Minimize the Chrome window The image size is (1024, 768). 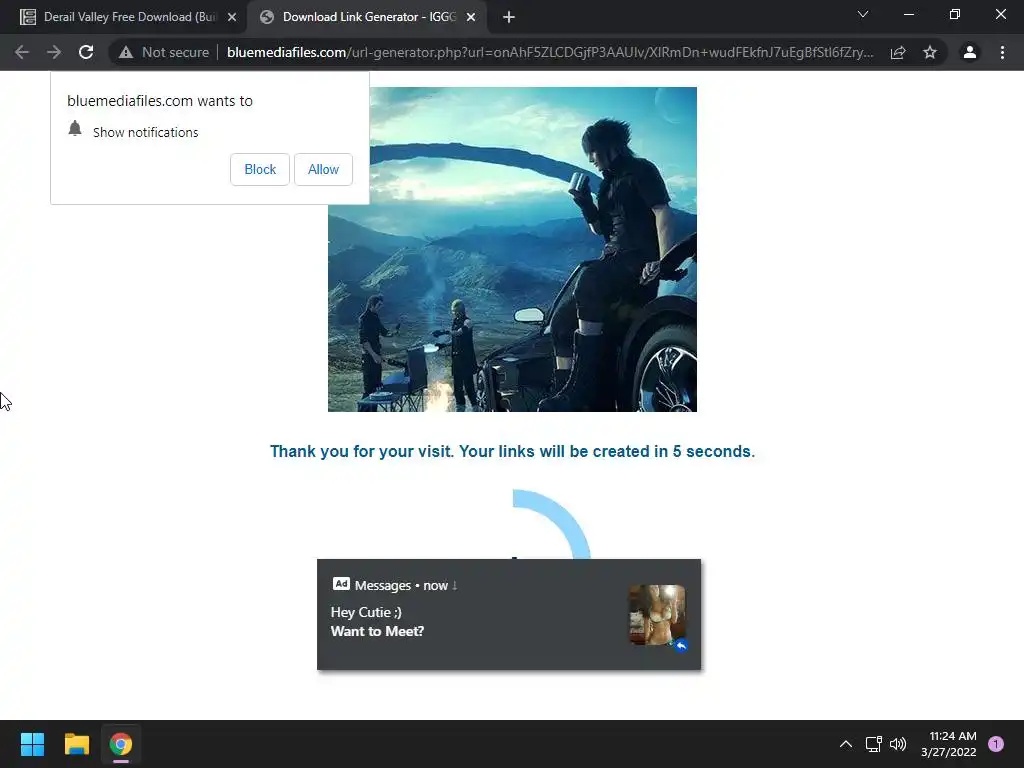pyautogui.click(x=908, y=14)
